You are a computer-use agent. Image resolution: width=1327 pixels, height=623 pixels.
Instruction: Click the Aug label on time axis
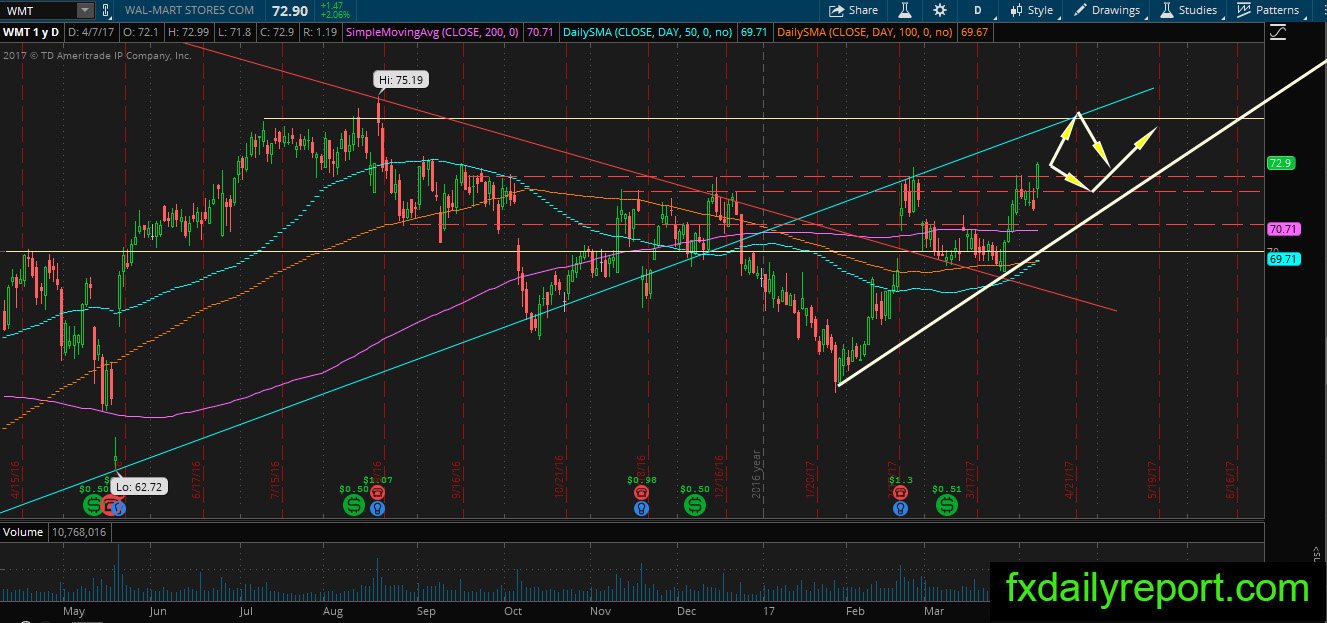tap(333, 610)
